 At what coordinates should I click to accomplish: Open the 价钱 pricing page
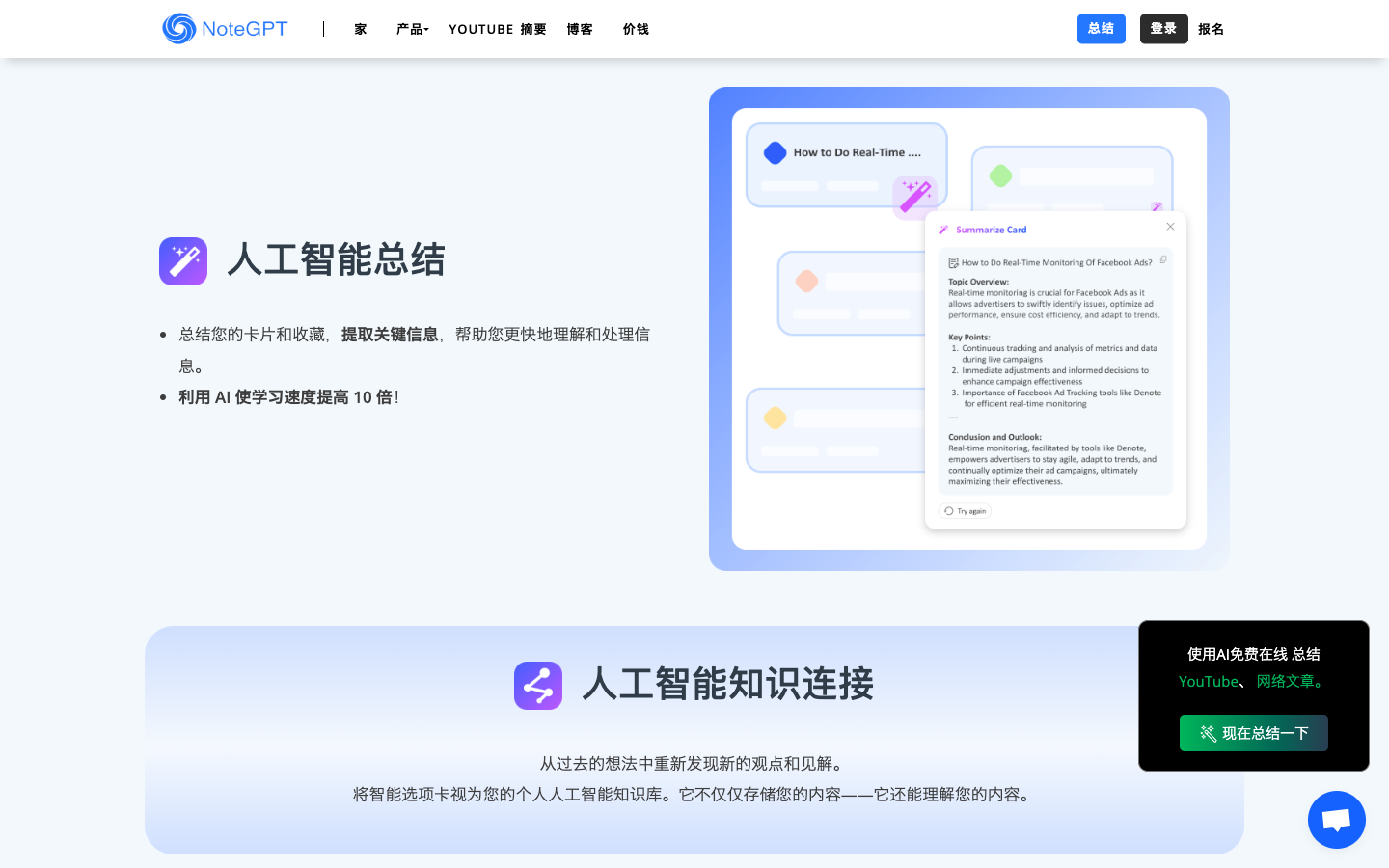[636, 29]
